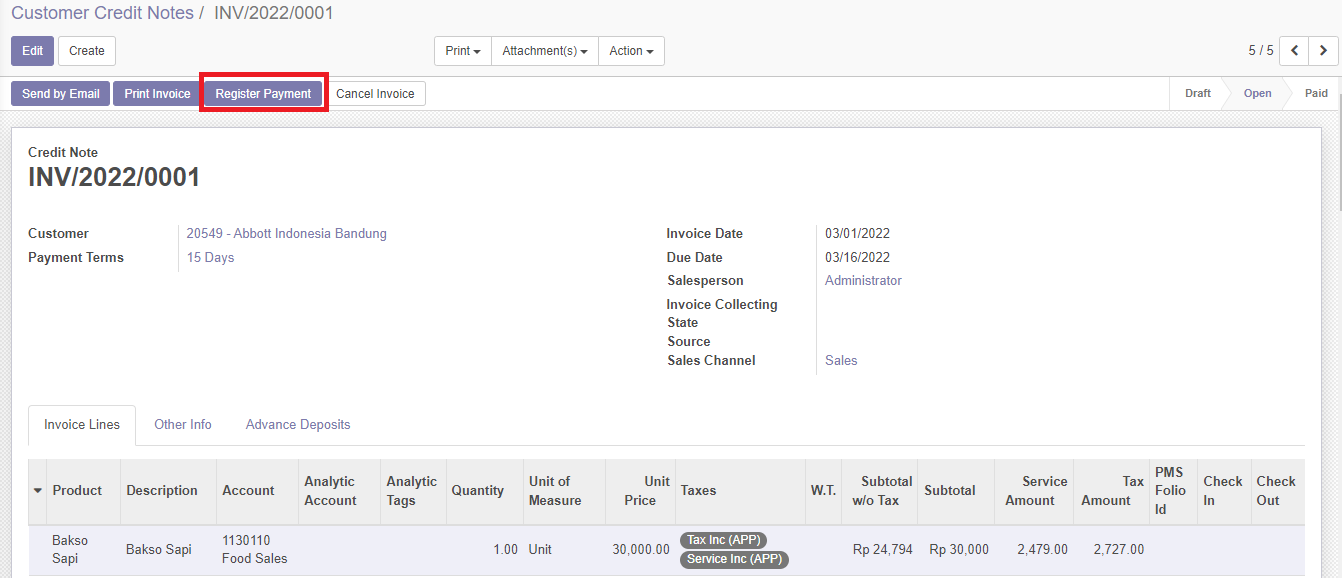Click the Register Payment button
Image resolution: width=1342 pixels, height=578 pixels.
coord(263,94)
